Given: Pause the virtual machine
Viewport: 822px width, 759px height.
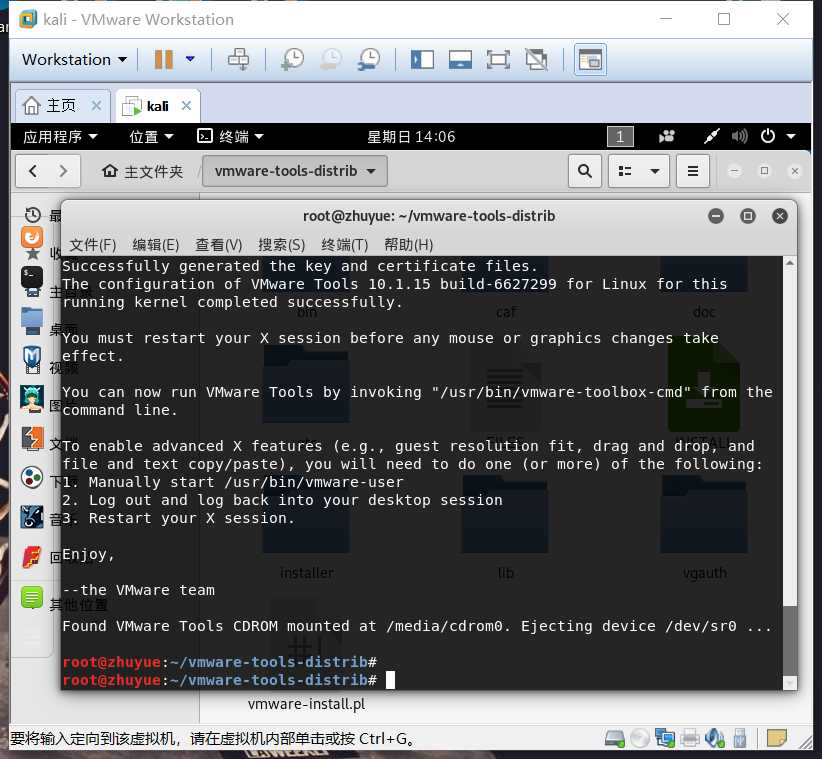Looking at the screenshot, I should [x=164, y=60].
